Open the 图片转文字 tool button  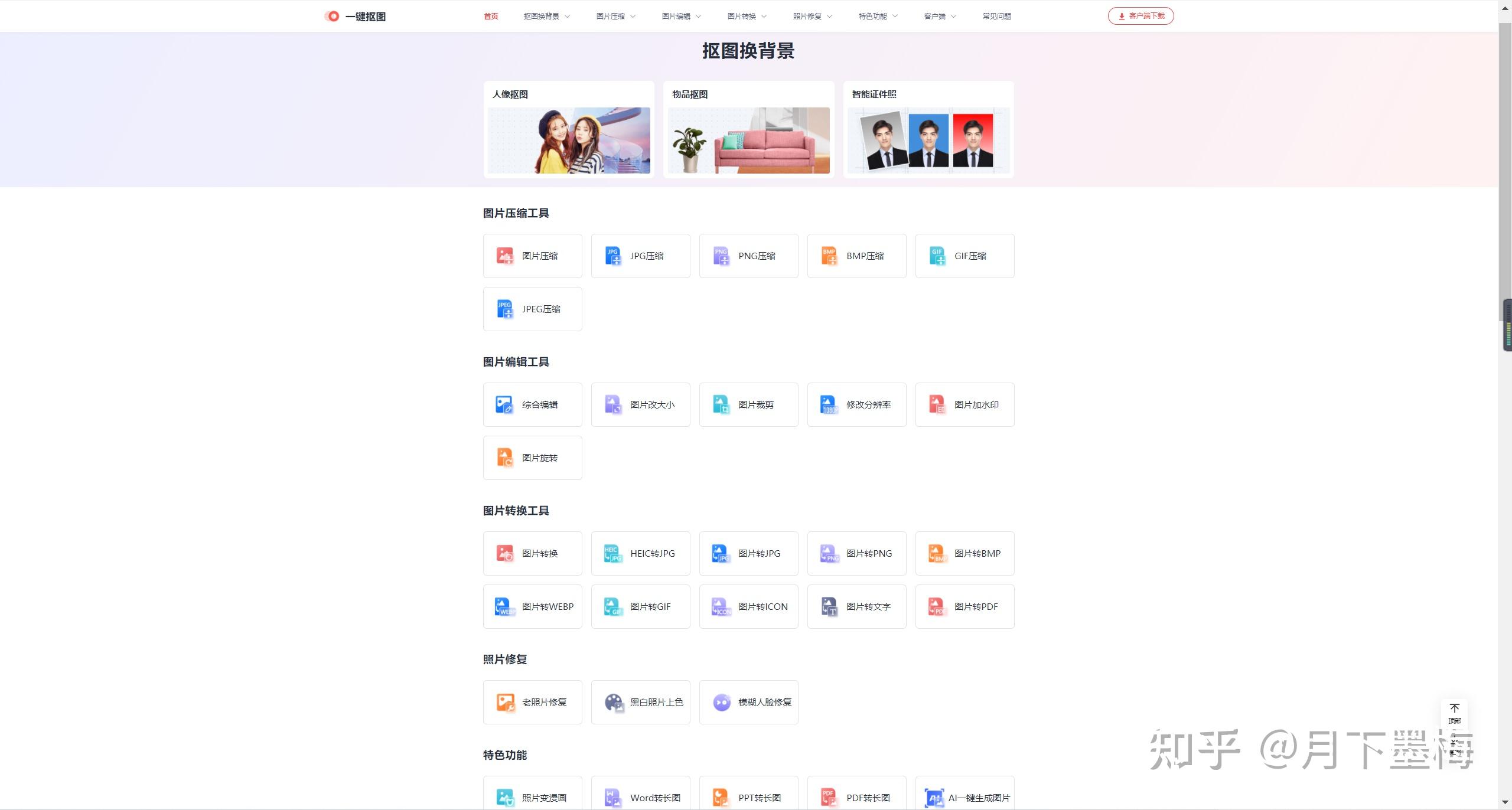tap(857, 606)
